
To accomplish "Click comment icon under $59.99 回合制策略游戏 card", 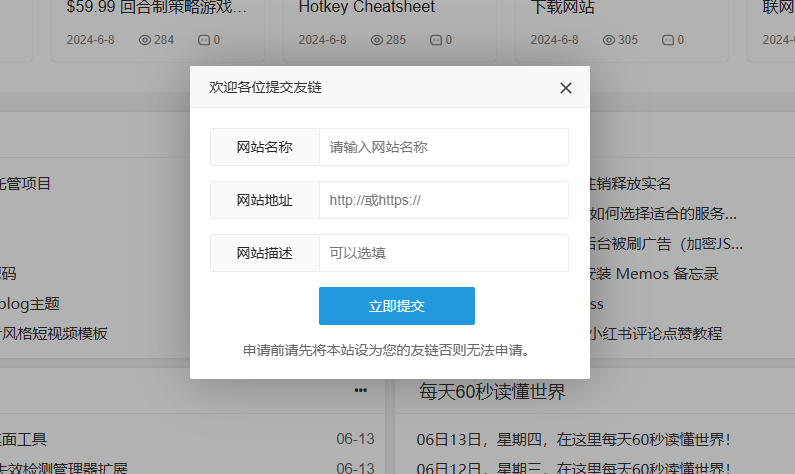I will coord(204,40).
